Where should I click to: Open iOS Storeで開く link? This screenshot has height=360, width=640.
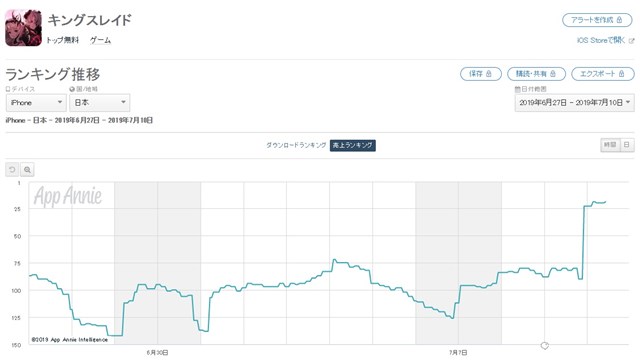[601, 40]
